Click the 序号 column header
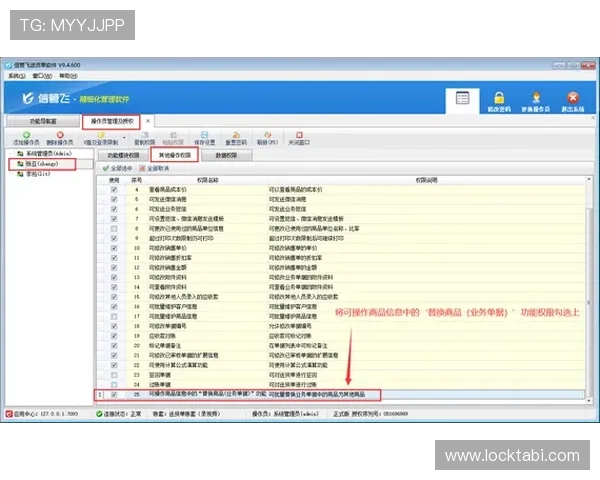The height and width of the screenshot is (480, 600). pos(137,180)
